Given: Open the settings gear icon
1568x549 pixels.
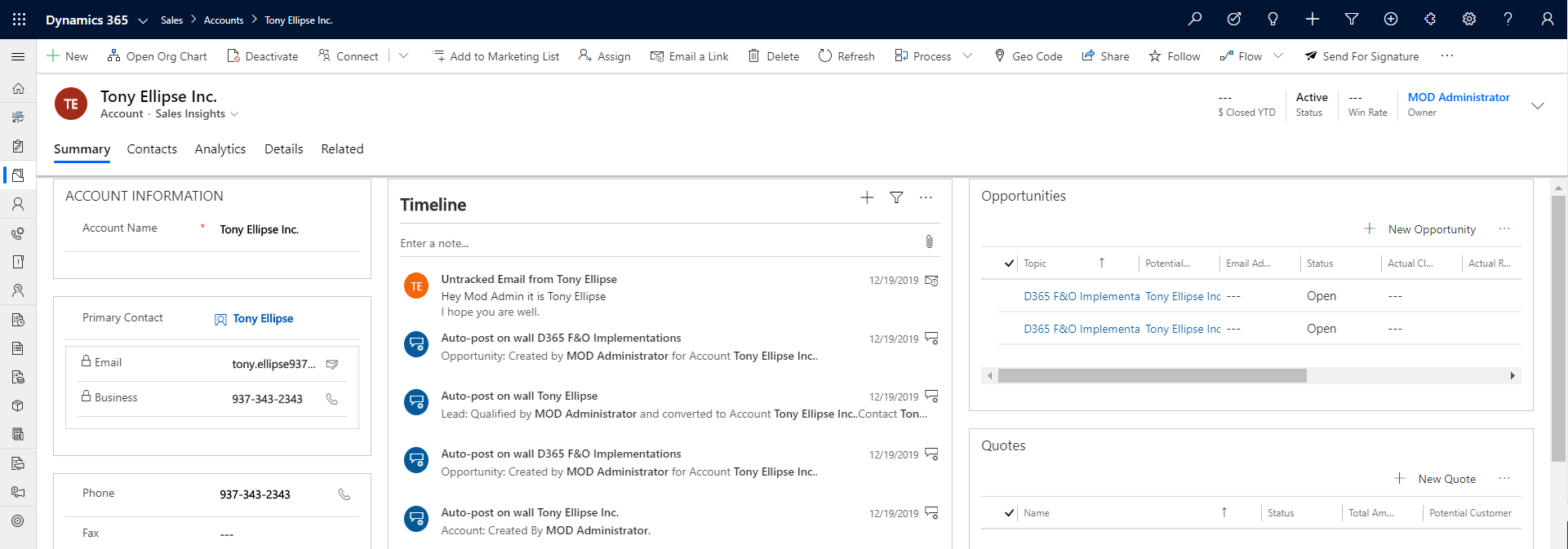Looking at the screenshot, I should [1469, 20].
